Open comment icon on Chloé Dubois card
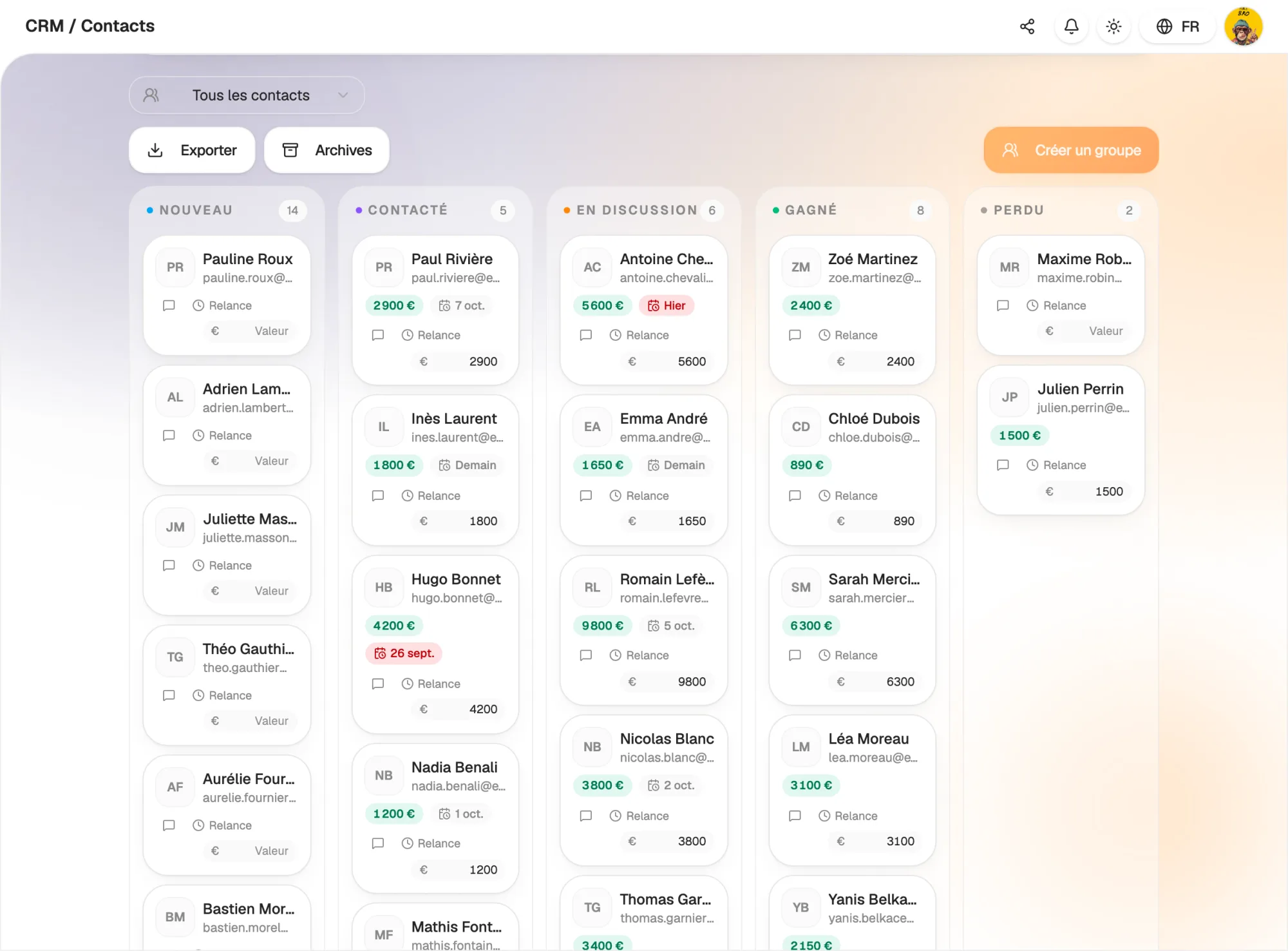Viewport: 1288px width, 951px height. pyautogui.click(x=795, y=496)
